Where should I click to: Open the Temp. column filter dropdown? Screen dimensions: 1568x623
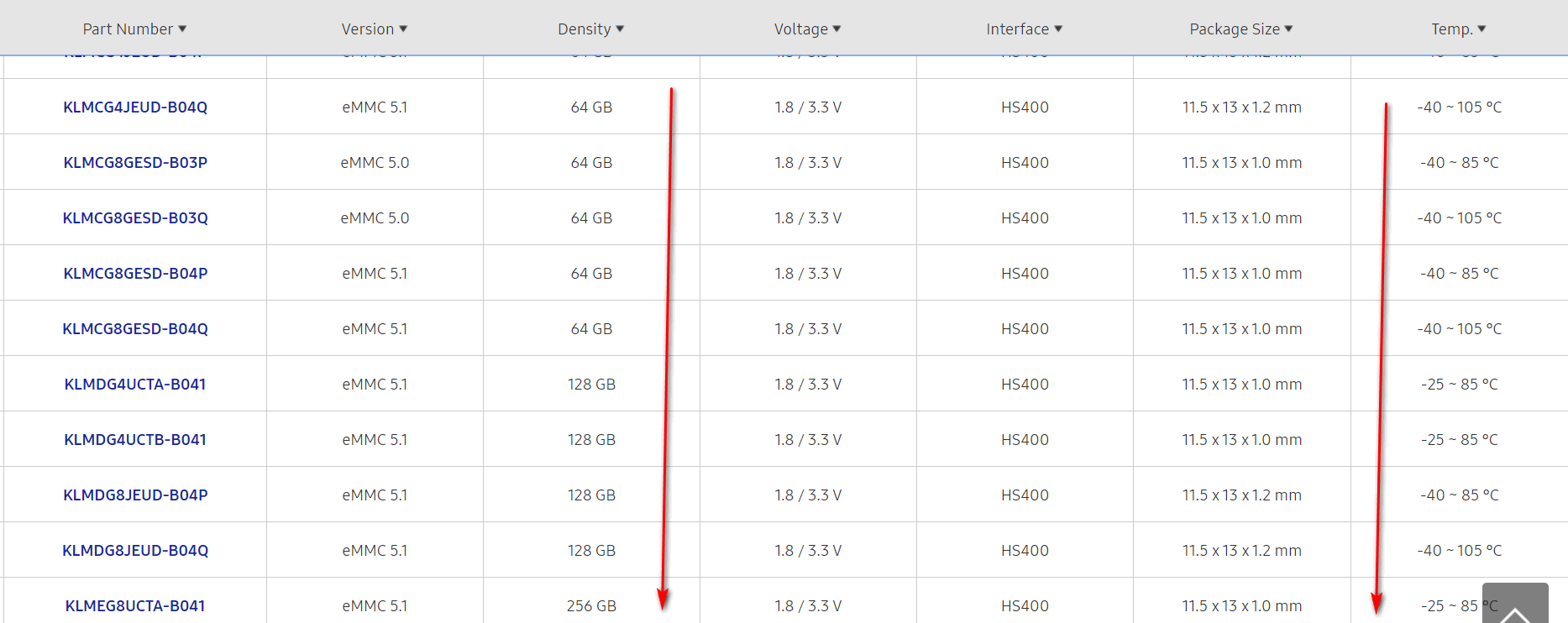1459,29
